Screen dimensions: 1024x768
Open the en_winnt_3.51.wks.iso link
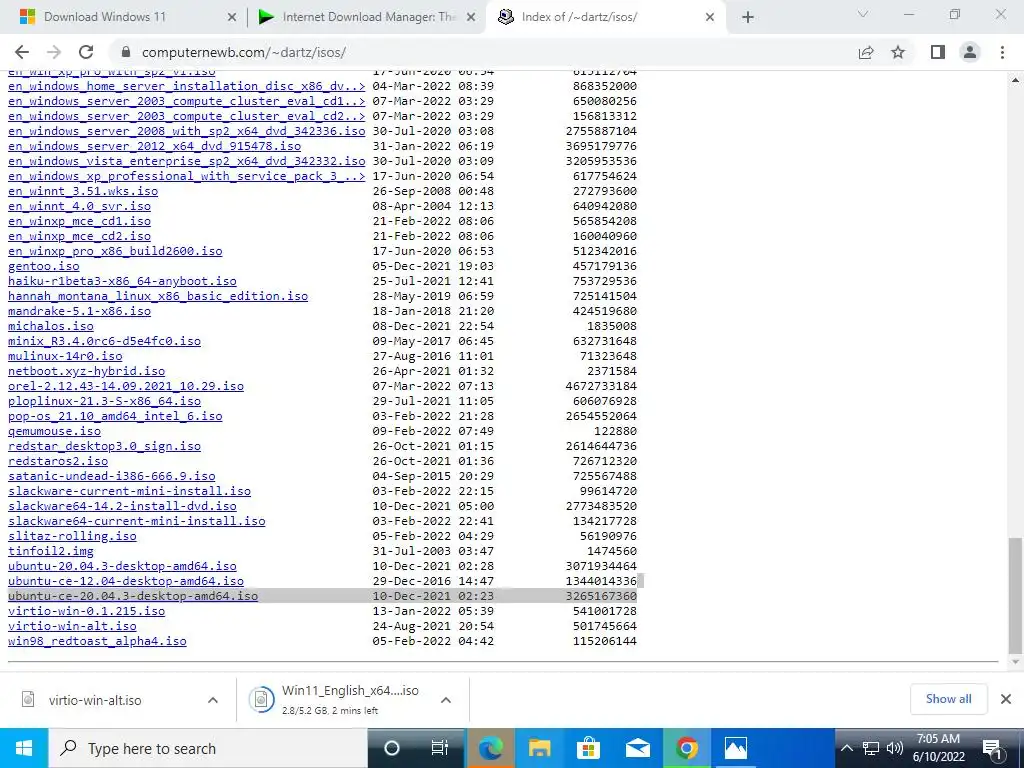(83, 191)
